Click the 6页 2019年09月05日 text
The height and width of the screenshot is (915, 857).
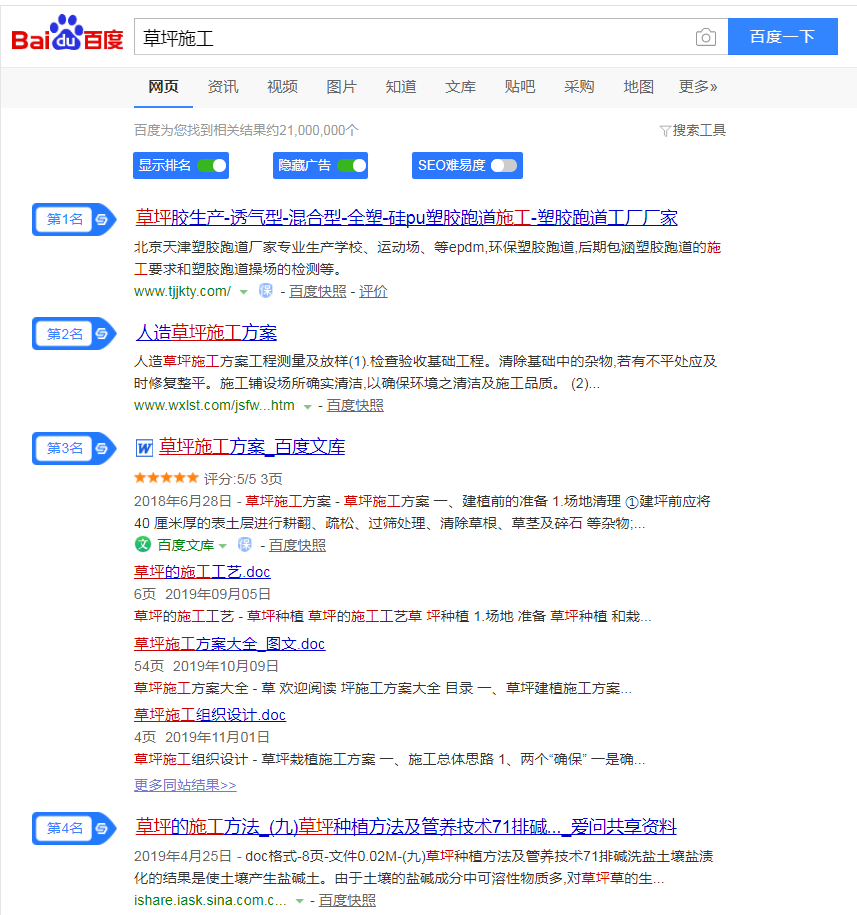click(202, 594)
